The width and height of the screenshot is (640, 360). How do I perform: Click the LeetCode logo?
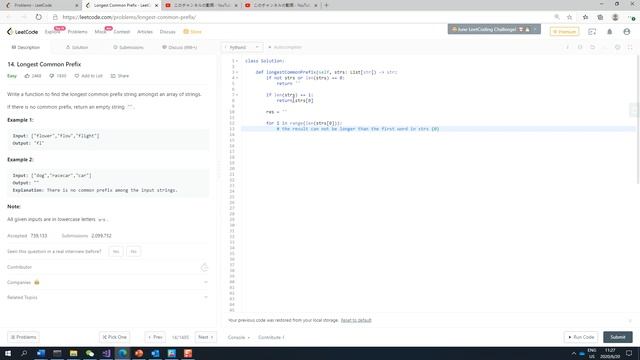click(x=22, y=31)
